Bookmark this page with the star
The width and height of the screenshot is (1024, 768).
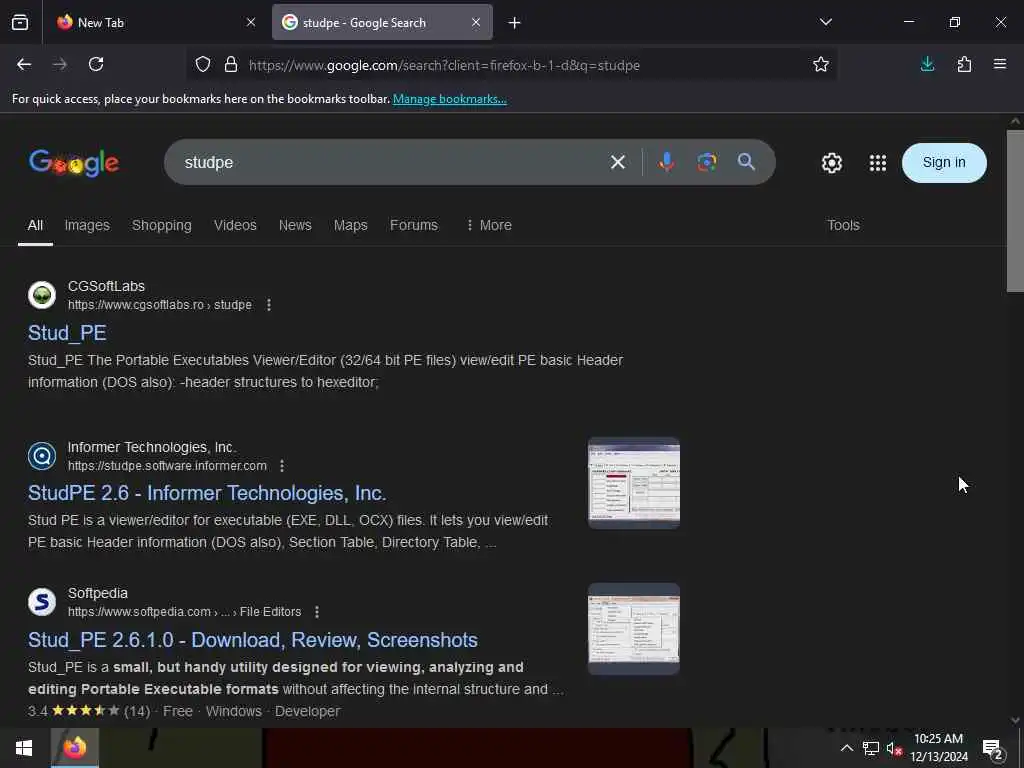tap(821, 64)
